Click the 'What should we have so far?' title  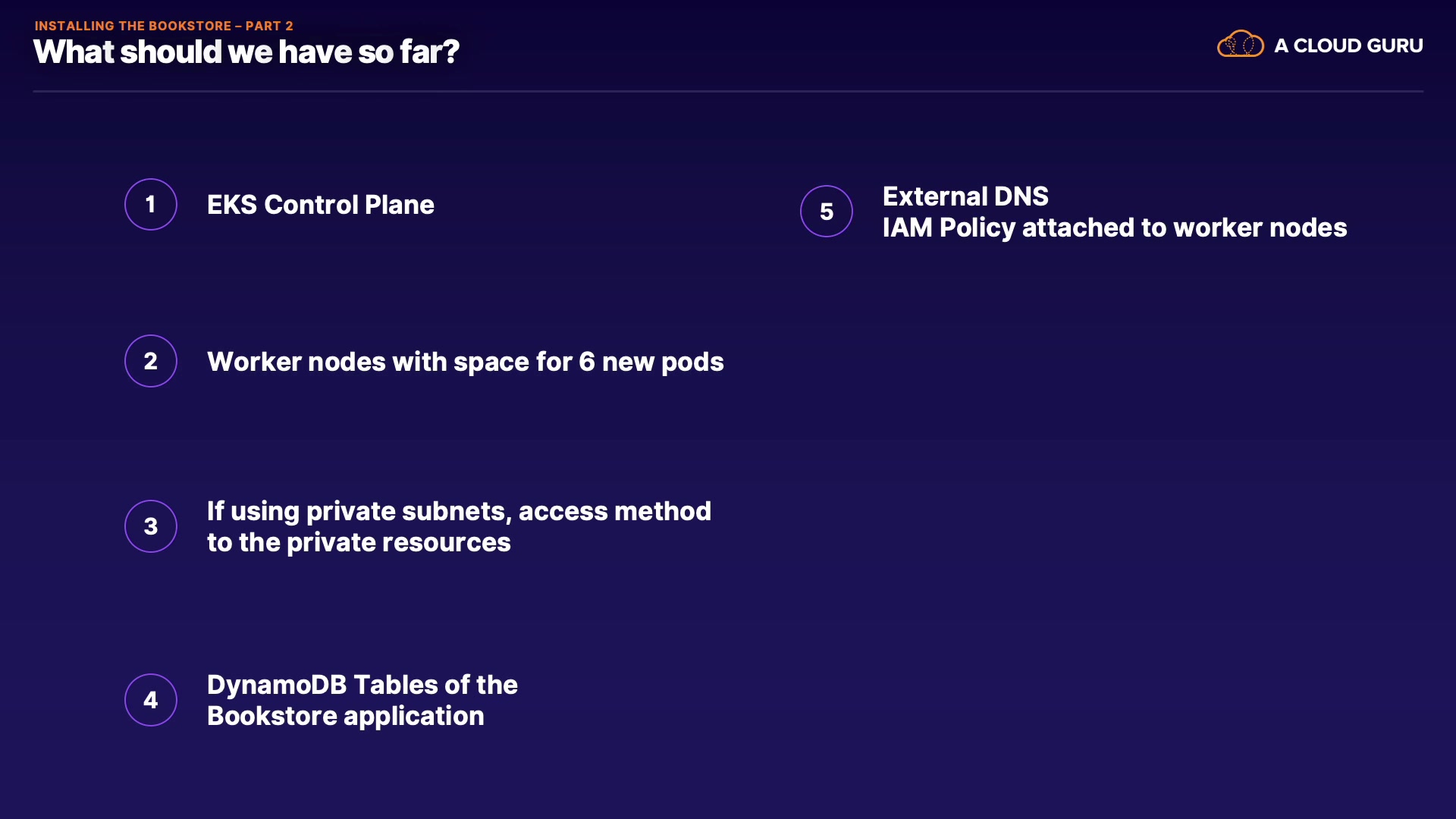246,52
